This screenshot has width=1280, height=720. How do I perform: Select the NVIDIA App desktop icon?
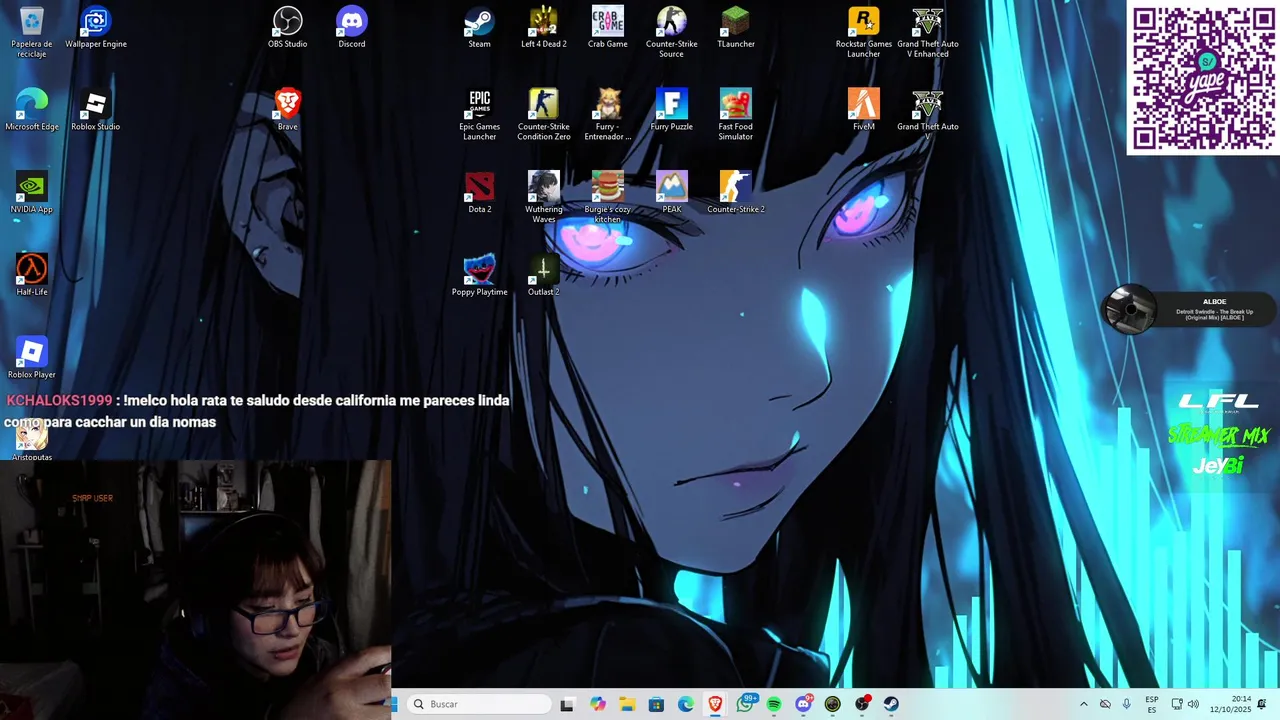(x=32, y=192)
